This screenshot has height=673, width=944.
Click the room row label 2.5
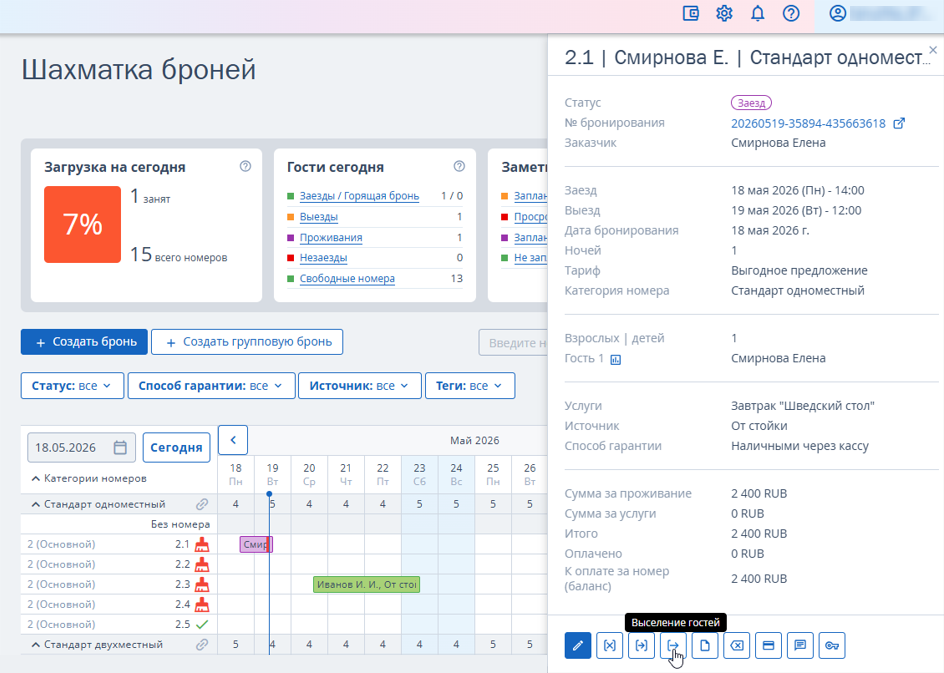182,624
